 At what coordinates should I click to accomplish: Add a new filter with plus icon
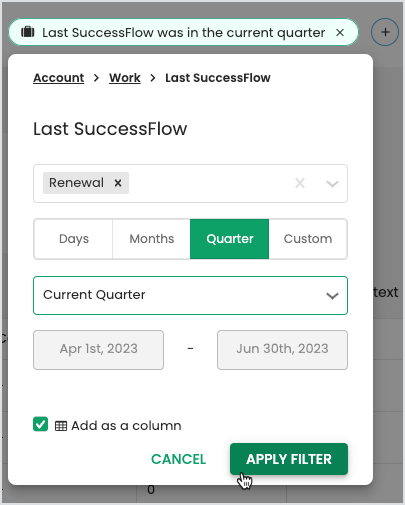pyautogui.click(x=385, y=32)
